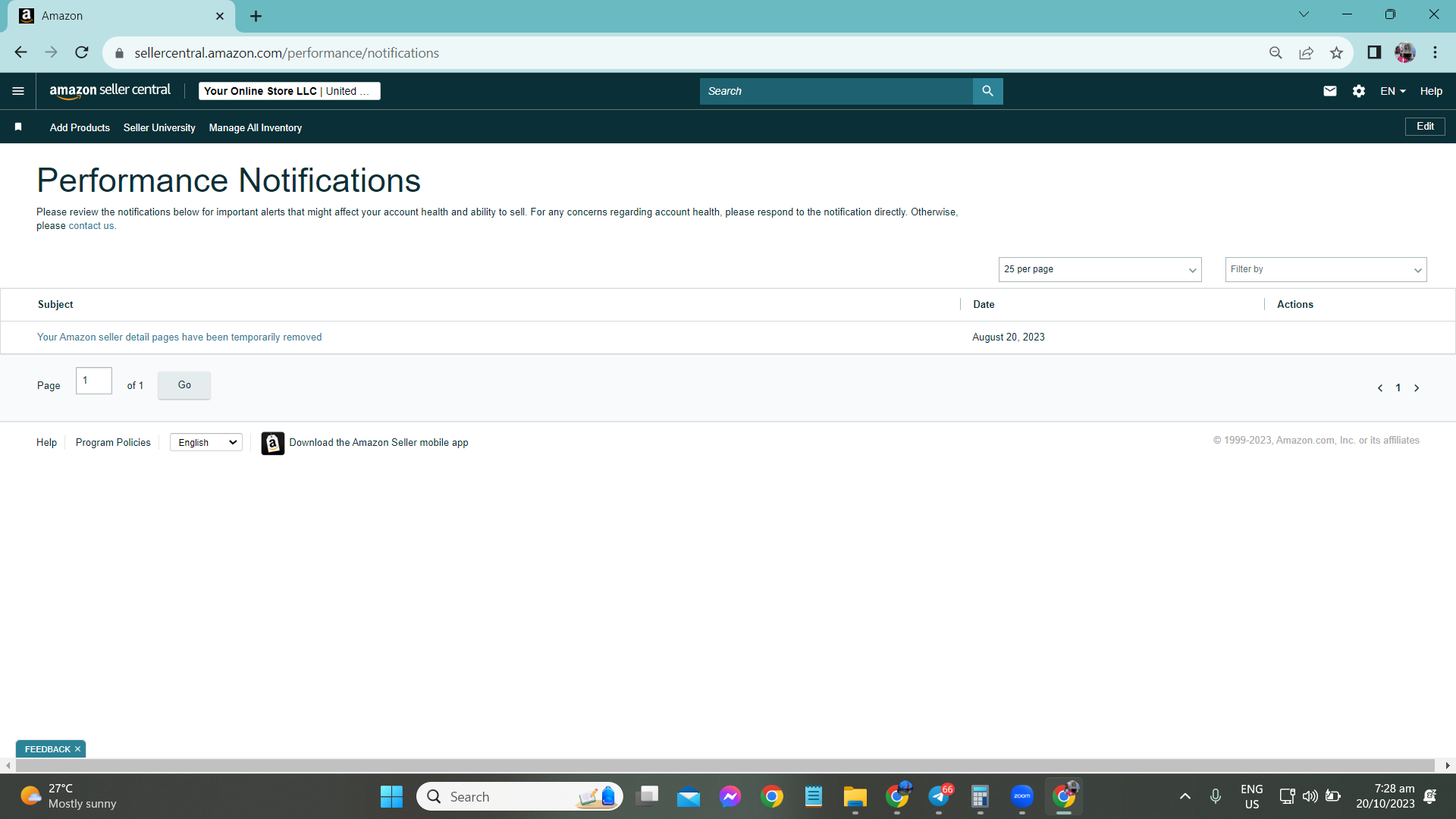Open the Mail app in the taskbar

689,796
